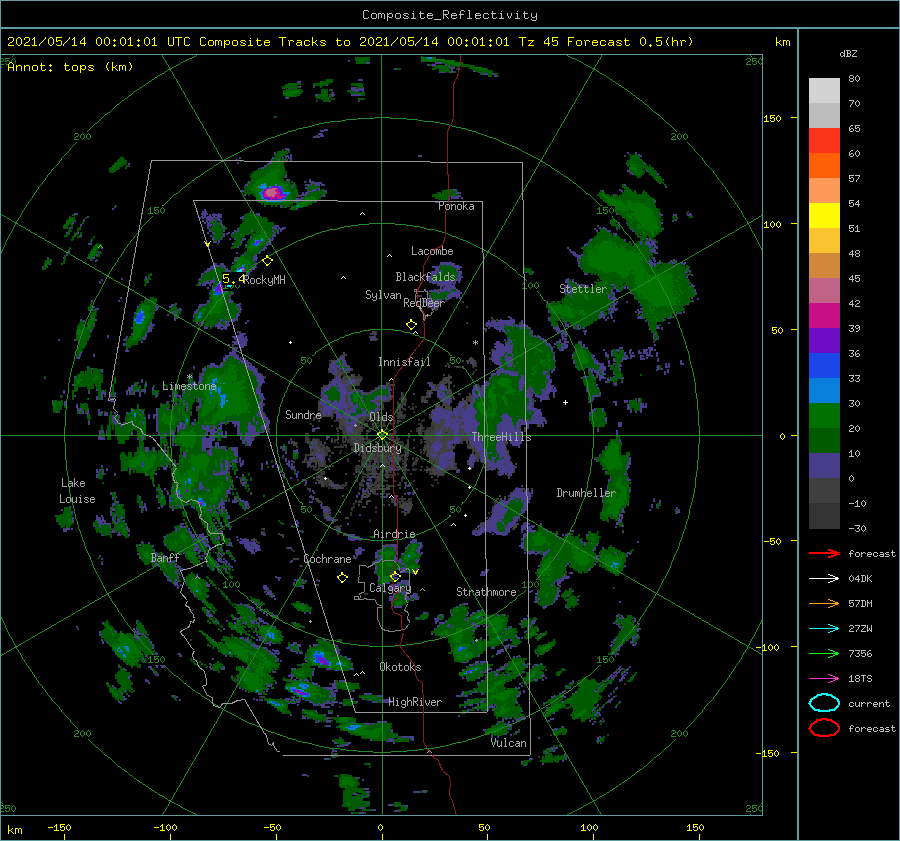Select the light blue 30-33 dBZ swatch
The height and width of the screenshot is (841, 900).
coord(824,390)
